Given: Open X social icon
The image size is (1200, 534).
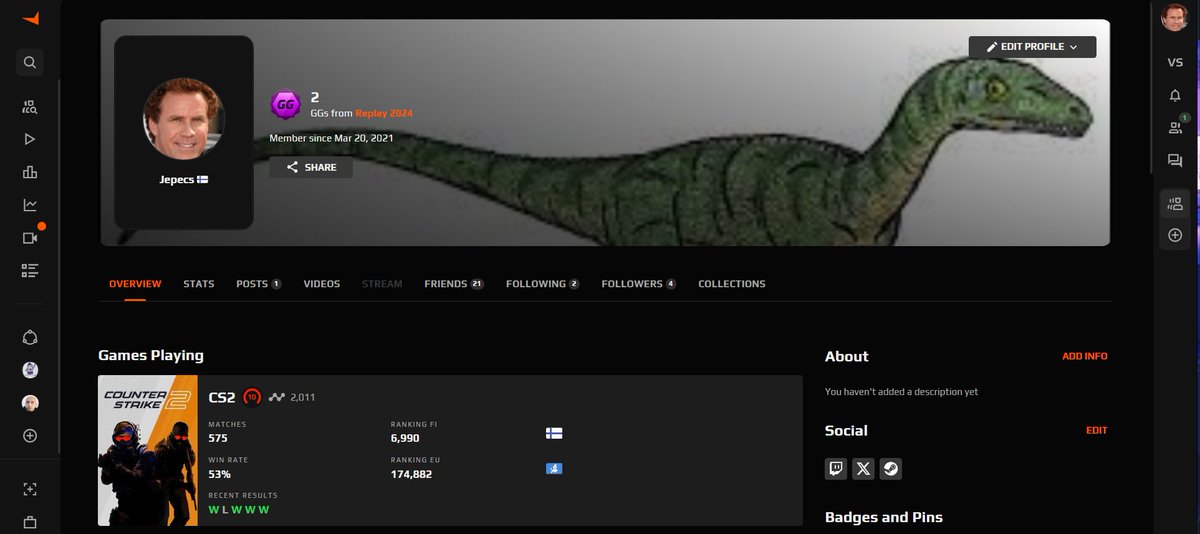Looking at the screenshot, I should tap(863, 468).
